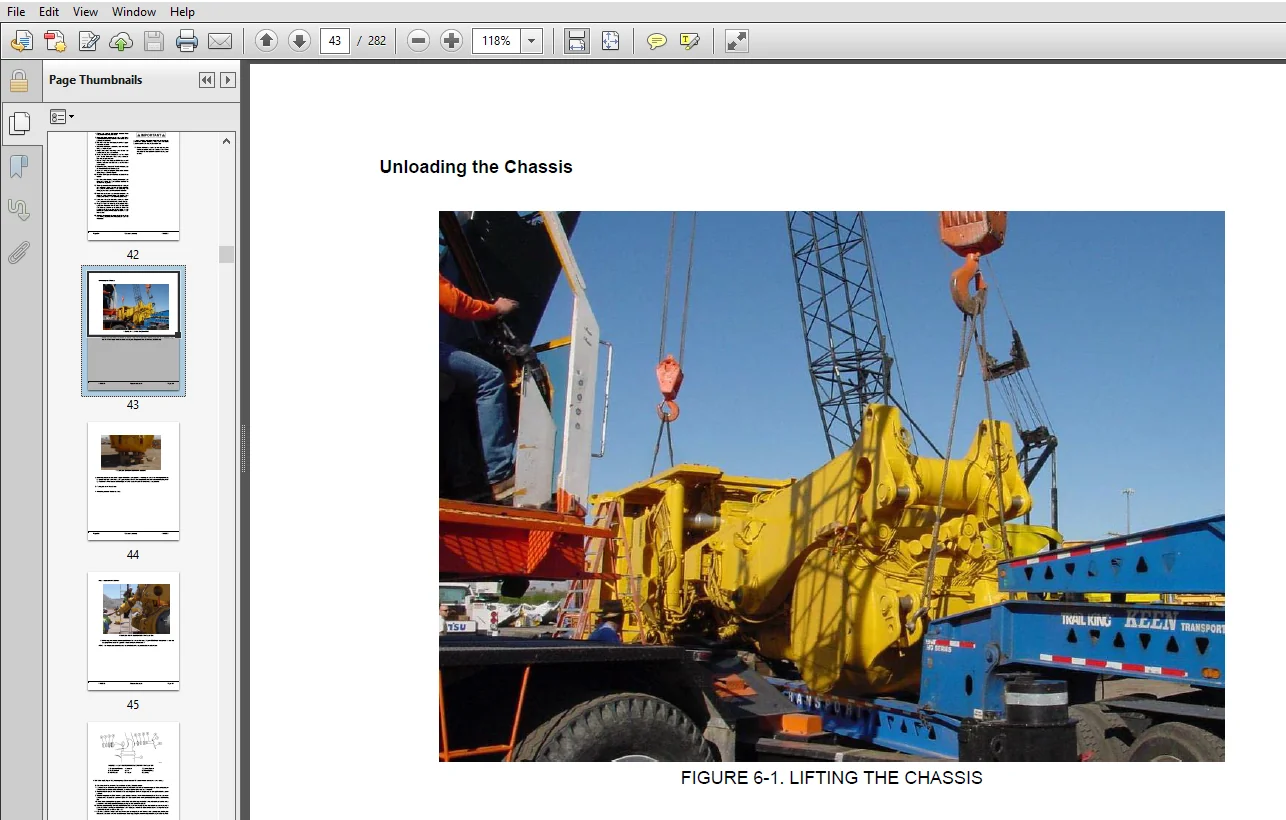Open the File menu
The width and height of the screenshot is (1286, 820).
[16, 12]
